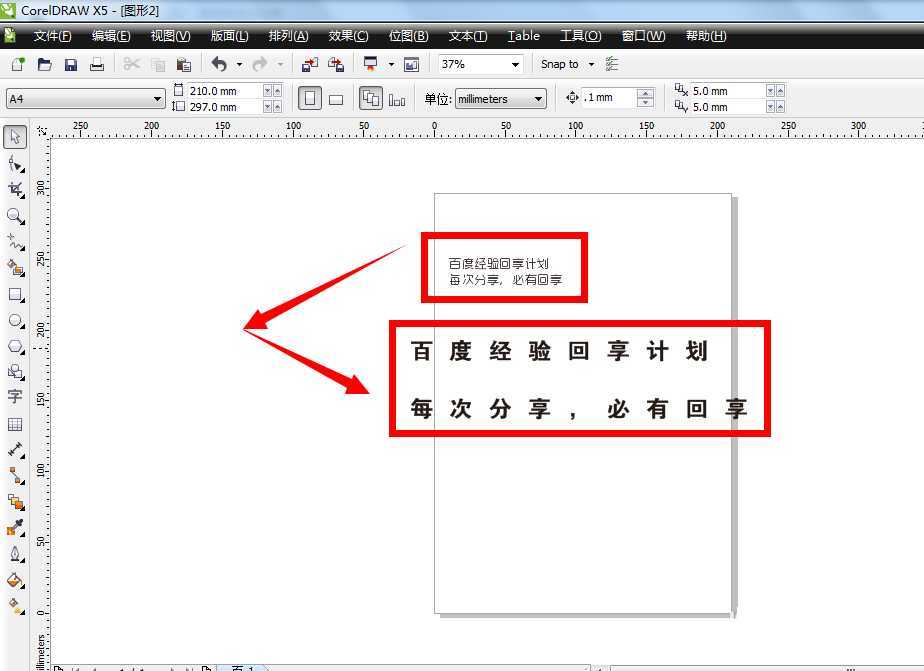This screenshot has height=671, width=924.
Task: Switch page orientation to landscape
Action: [x=337, y=98]
